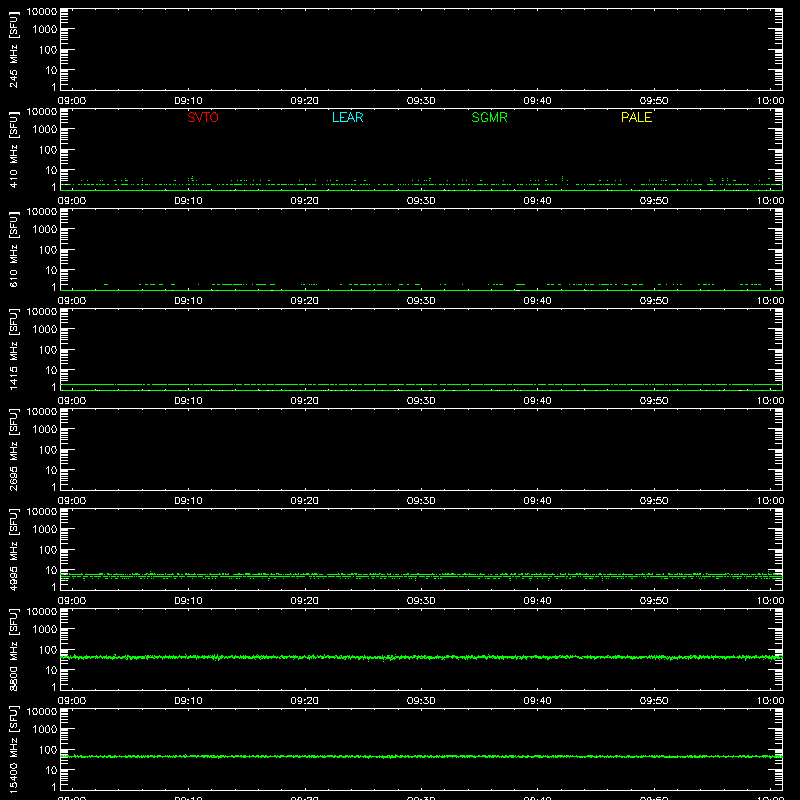Select the 1415 MHz [SFU] axis title
The width and height of the screenshot is (800, 800).
tap(13, 349)
